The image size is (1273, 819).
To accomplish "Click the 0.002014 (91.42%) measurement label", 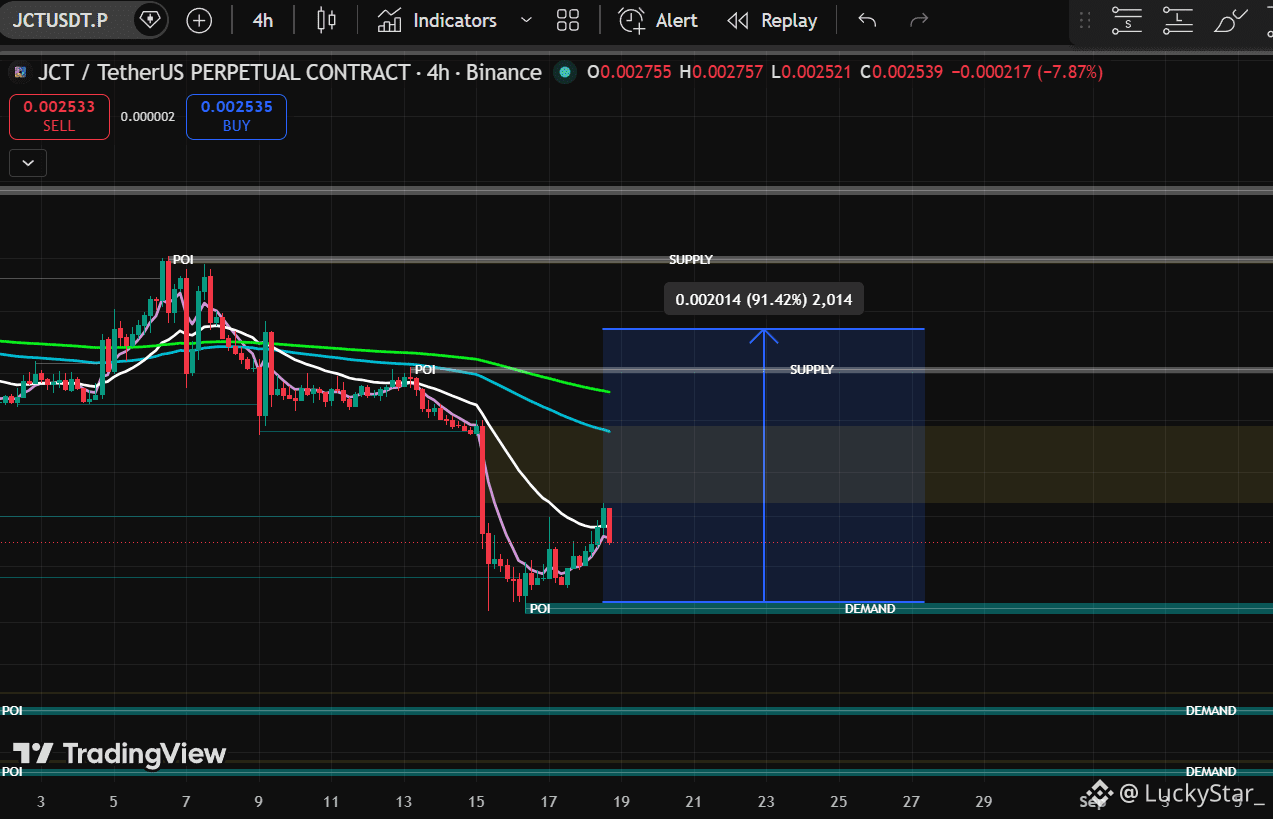I will pos(764,299).
